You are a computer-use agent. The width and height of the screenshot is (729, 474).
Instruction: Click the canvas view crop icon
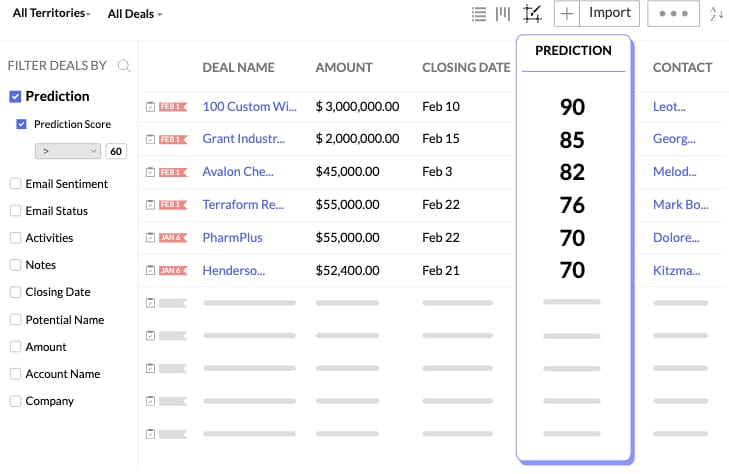click(532, 14)
